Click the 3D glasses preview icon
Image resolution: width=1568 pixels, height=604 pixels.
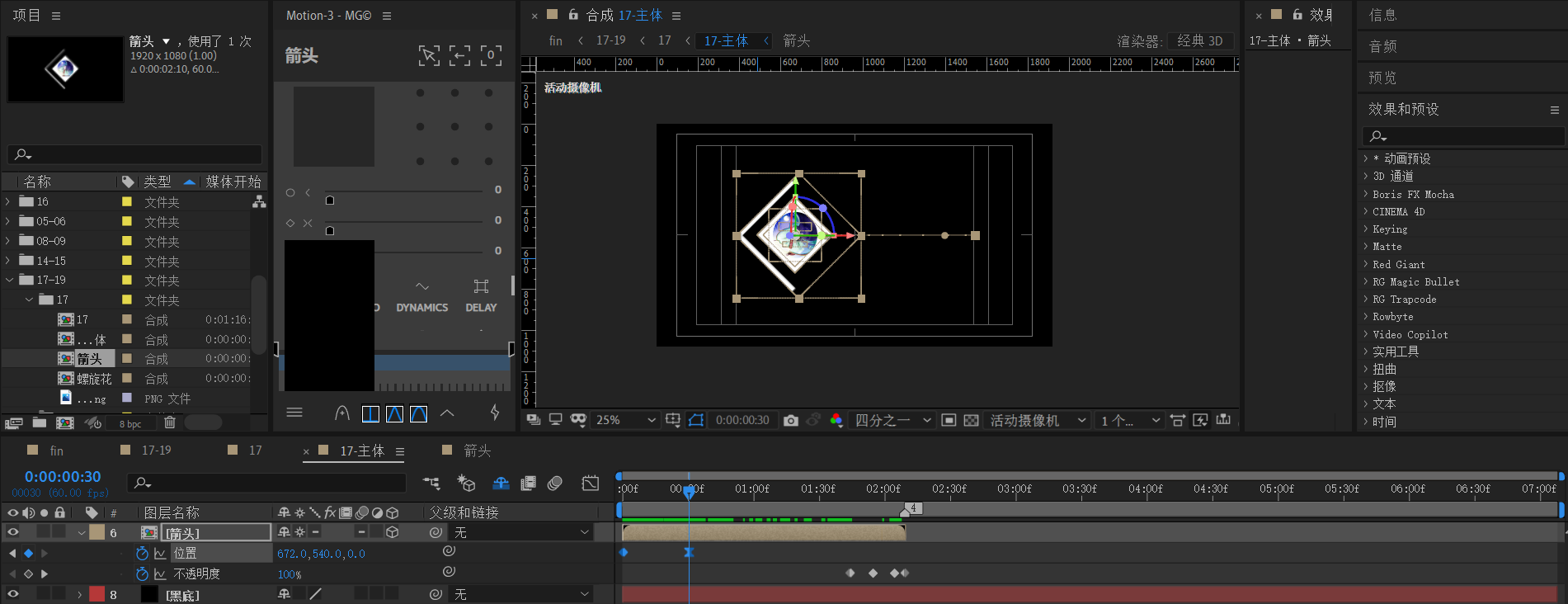578,420
